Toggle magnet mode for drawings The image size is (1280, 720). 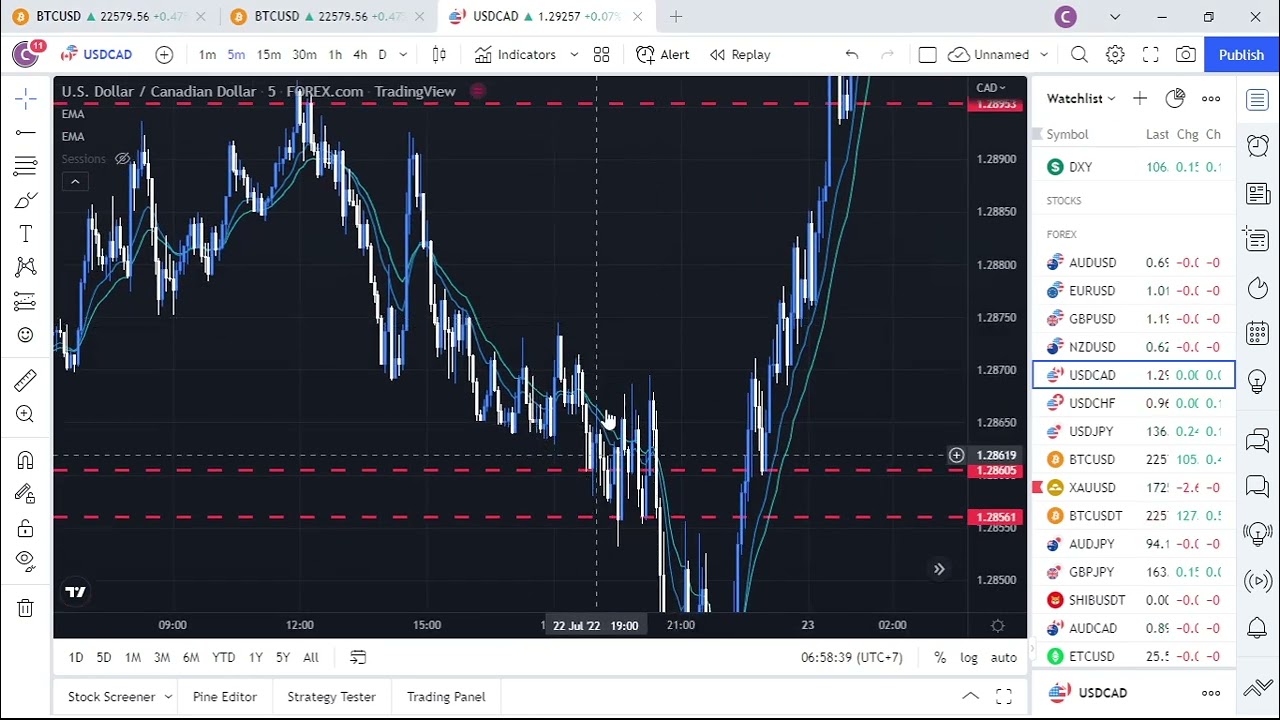[25, 459]
